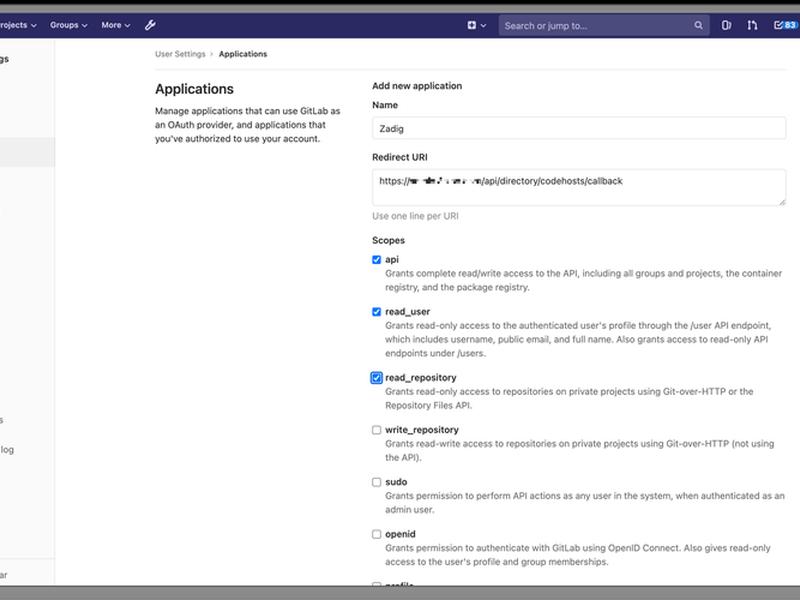The height and width of the screenshot is (600, 800).
Task: Expand the Projects menu
Action: pos(18,25)
